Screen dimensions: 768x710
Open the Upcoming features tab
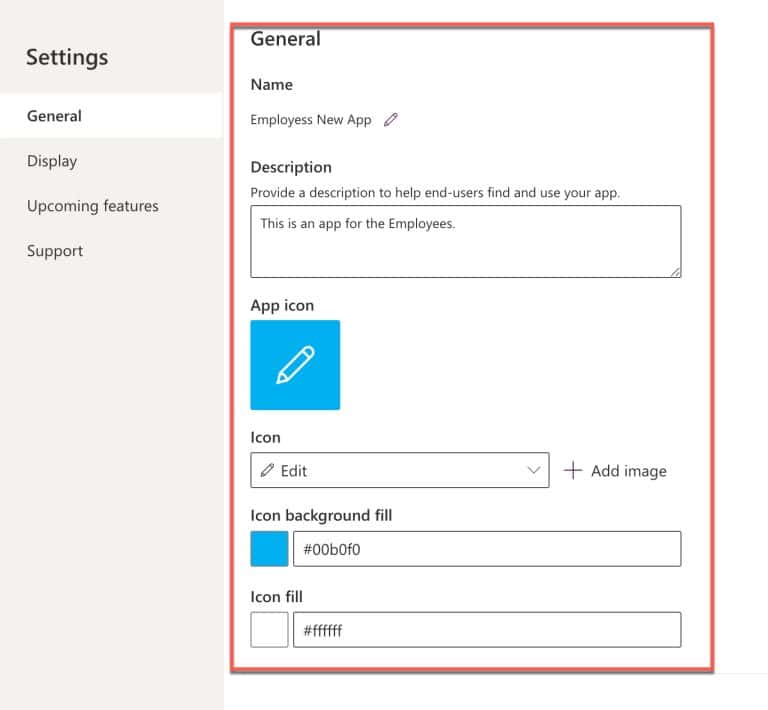pos(111,206)
